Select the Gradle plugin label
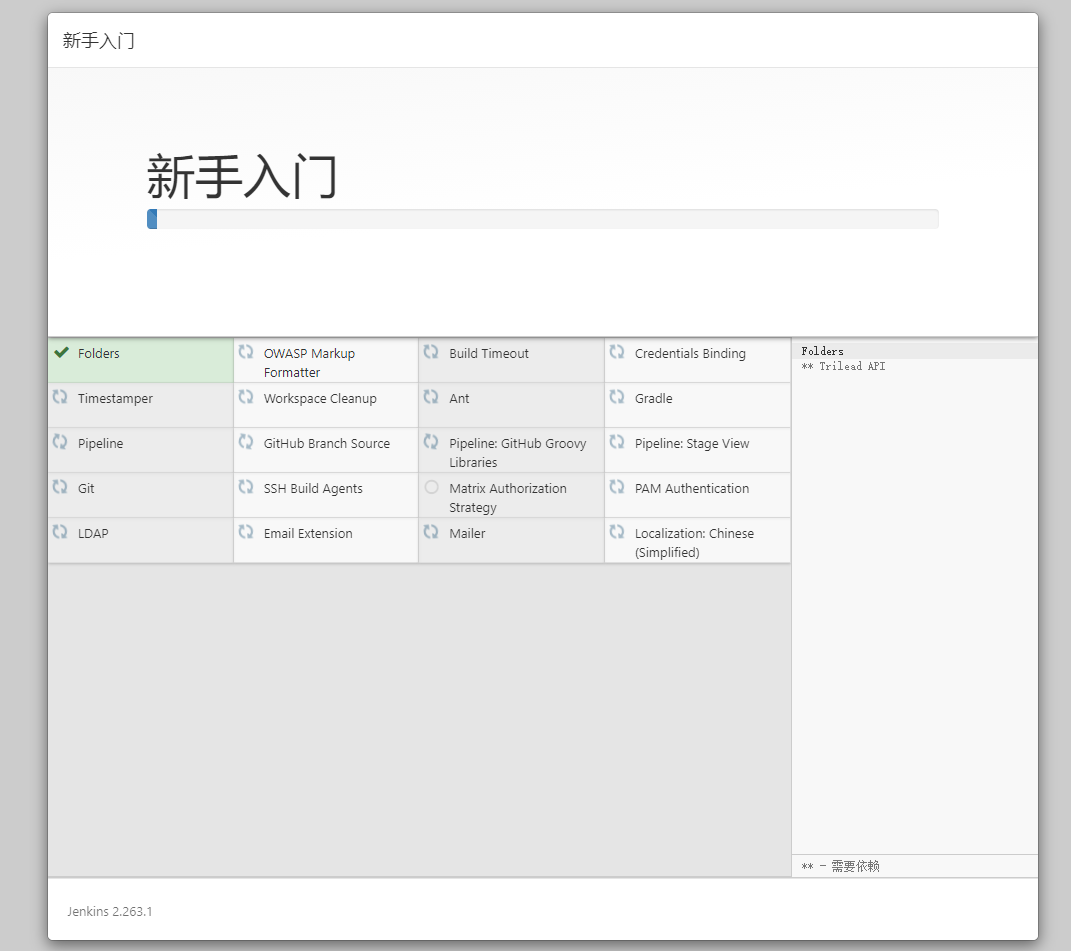Screen dimensions: 1071x951 654,398
